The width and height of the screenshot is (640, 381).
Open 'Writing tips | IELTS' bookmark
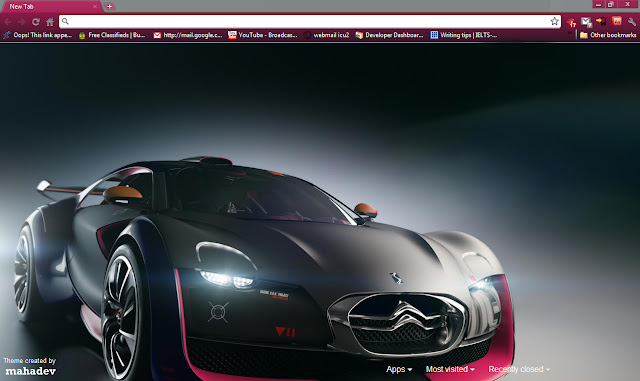click(x=464, y=35)
